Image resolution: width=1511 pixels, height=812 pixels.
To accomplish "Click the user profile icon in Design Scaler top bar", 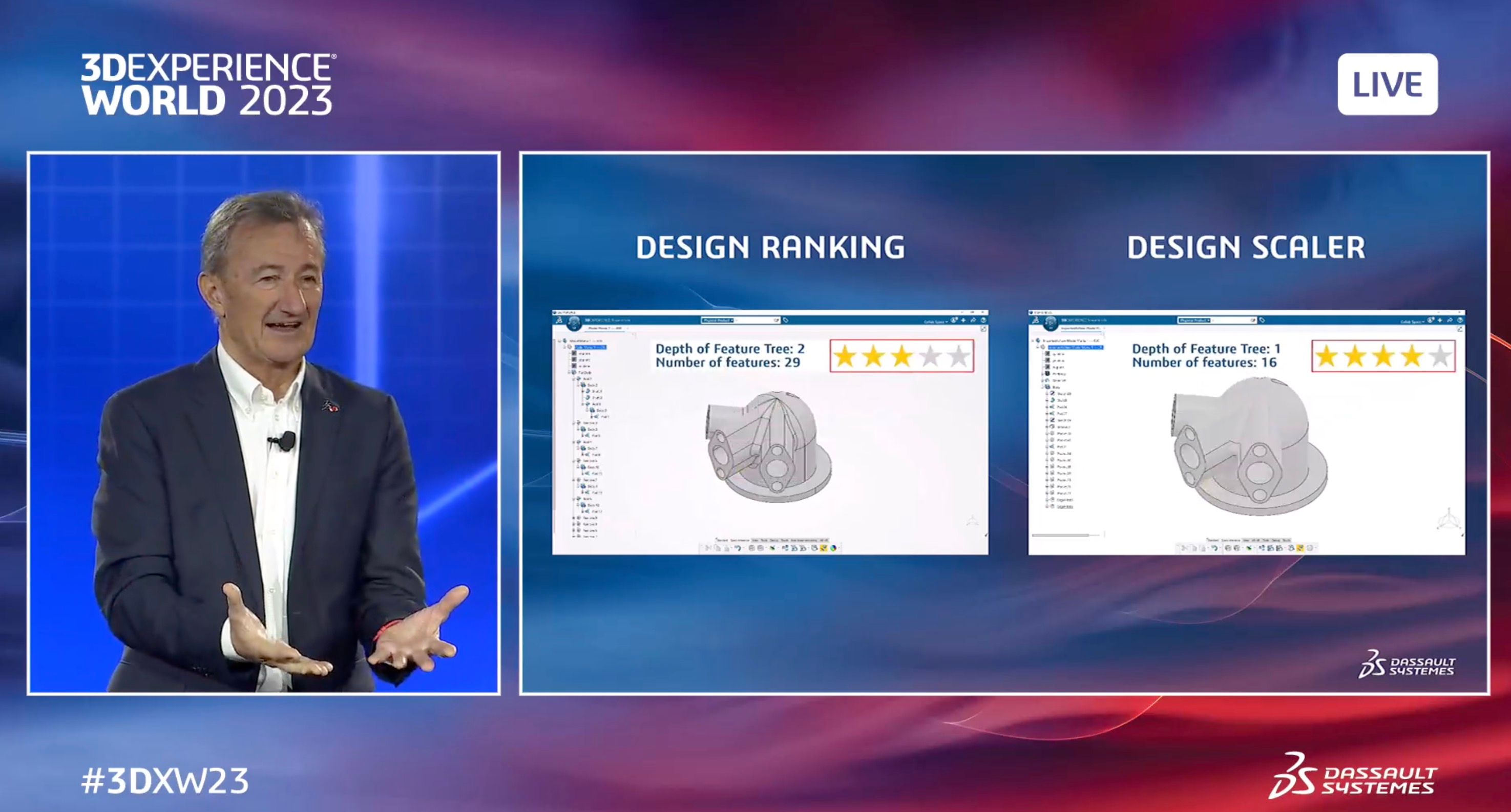I will click(1432, 320).
